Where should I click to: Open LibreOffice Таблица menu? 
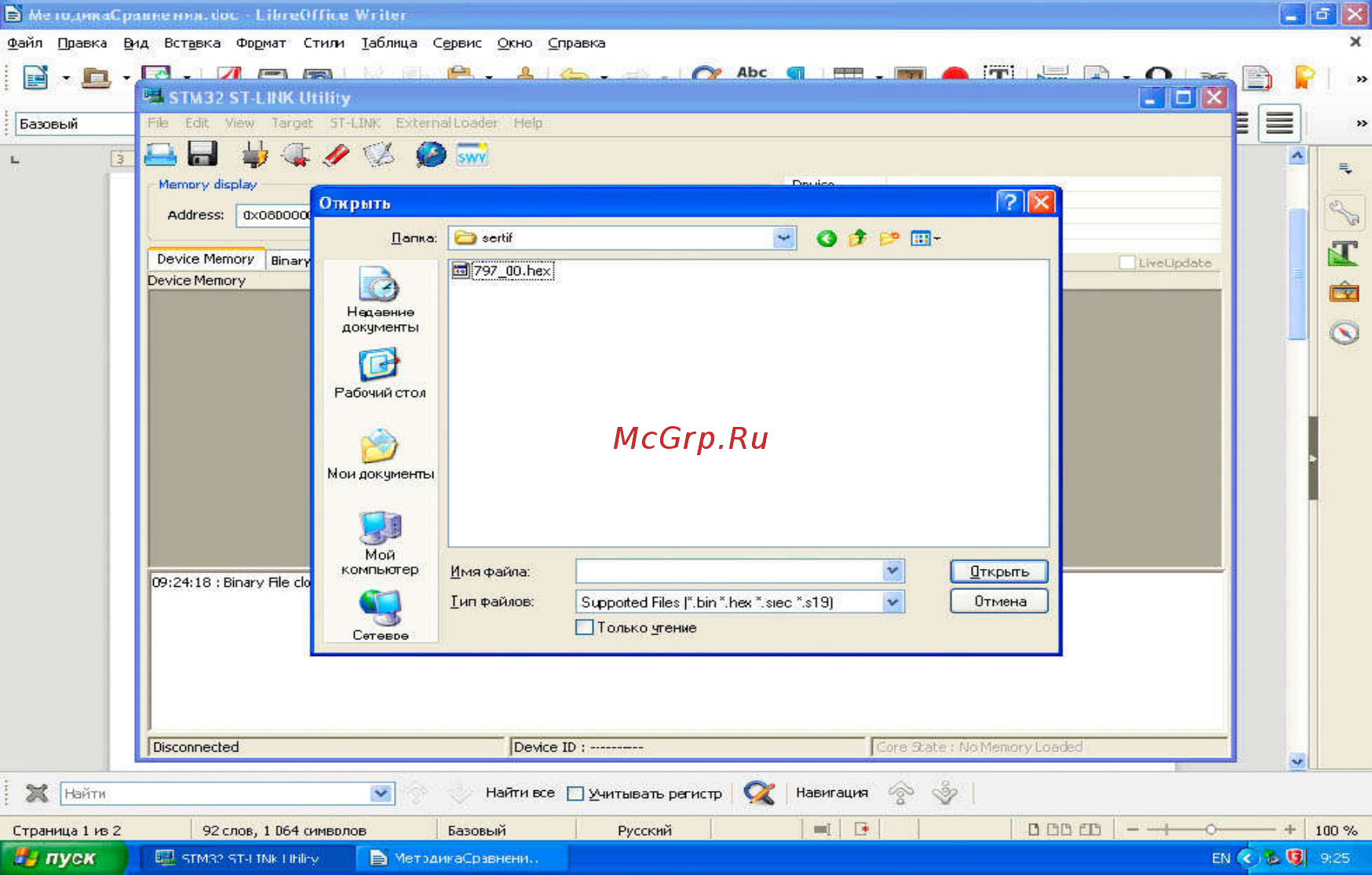[x=389, y=43]
